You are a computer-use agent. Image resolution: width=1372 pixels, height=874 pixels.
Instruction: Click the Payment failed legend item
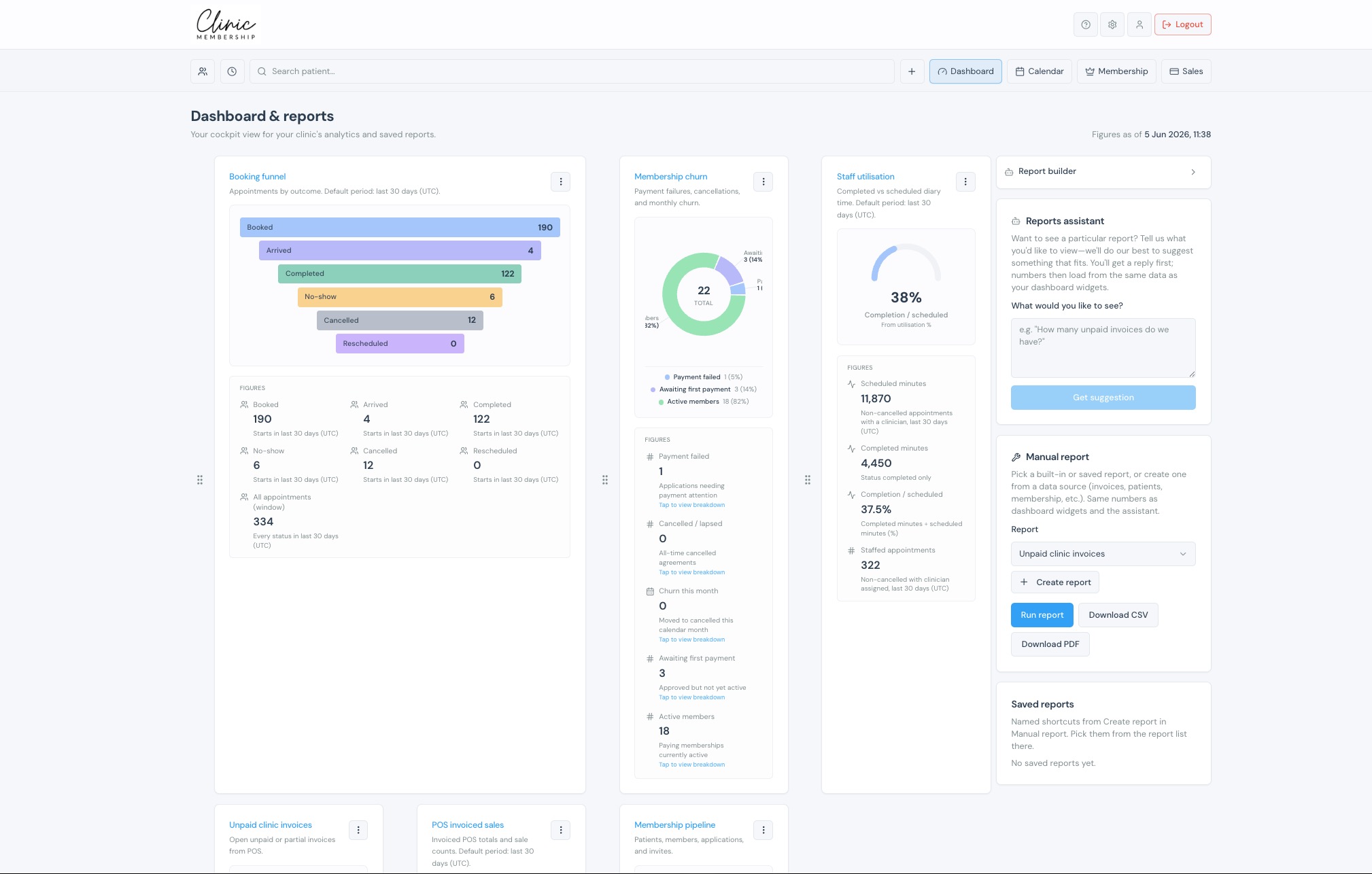(x=703, y=377)
